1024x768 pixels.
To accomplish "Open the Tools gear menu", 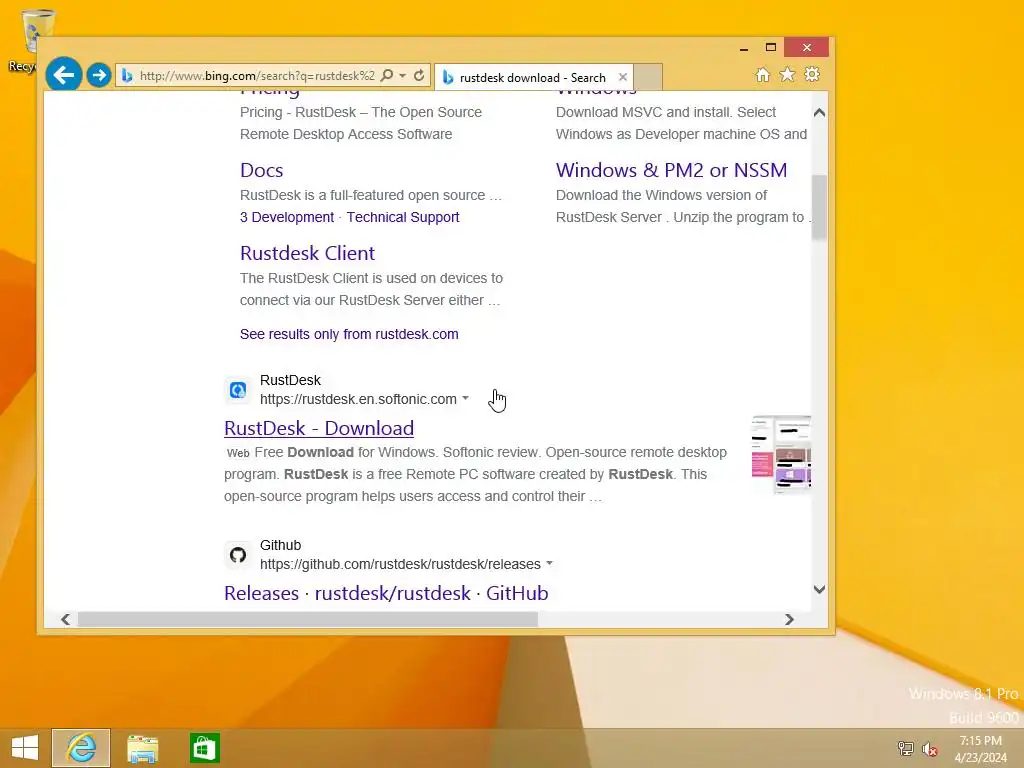I will (812, 74).
